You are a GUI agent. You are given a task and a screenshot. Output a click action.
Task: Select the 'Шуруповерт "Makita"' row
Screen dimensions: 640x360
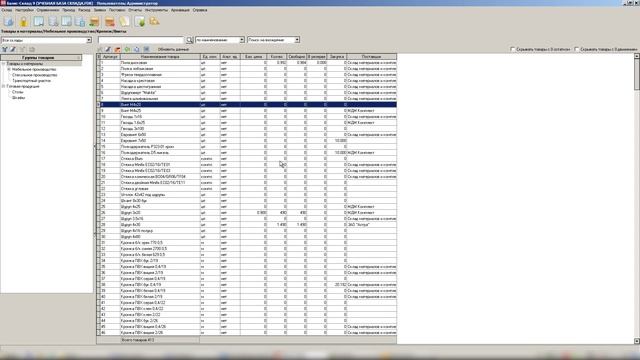(247, 93)
